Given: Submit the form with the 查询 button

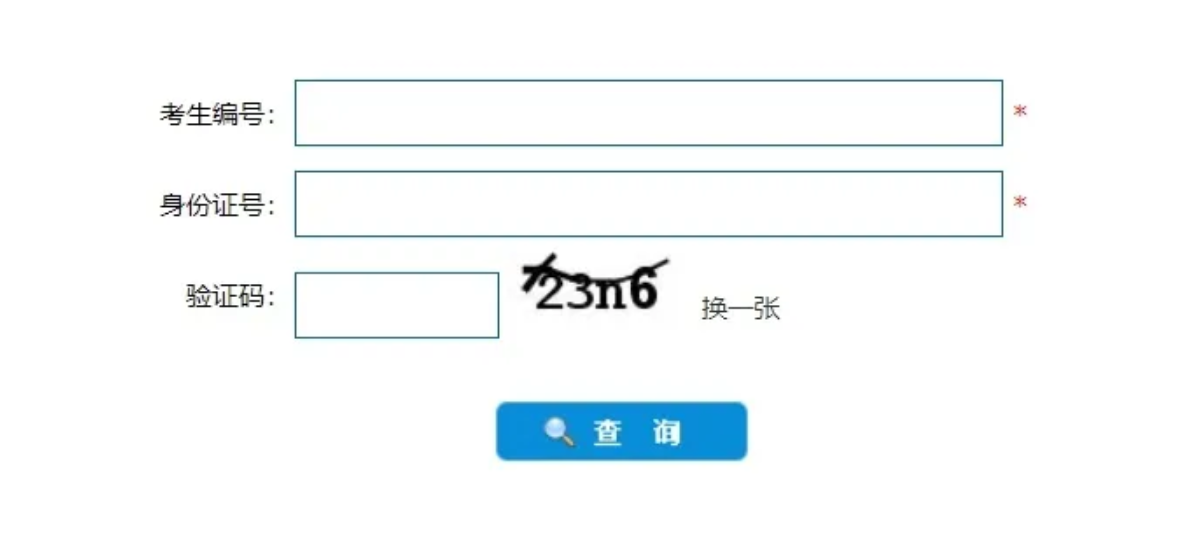Looking at the screenshot, I should pos(622,431).
